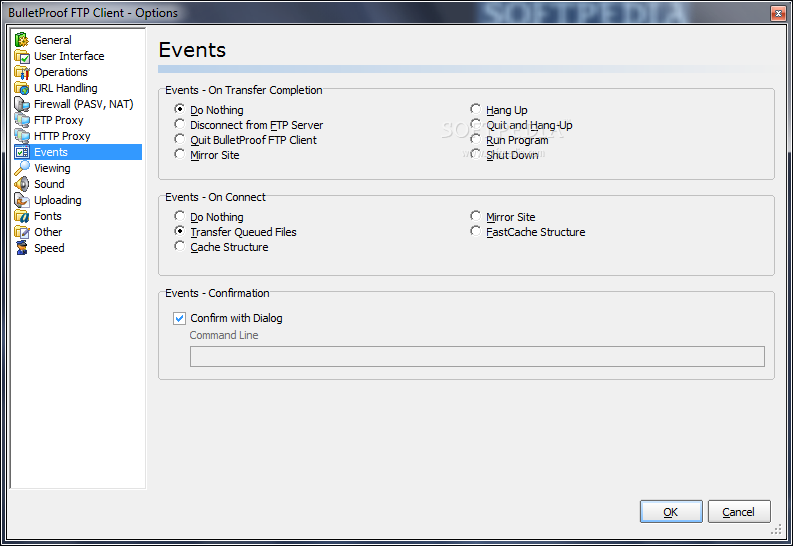Viewport: 793px width, 546px height.
Task: Click the User Interface folder icon
Action: [22, 56]
